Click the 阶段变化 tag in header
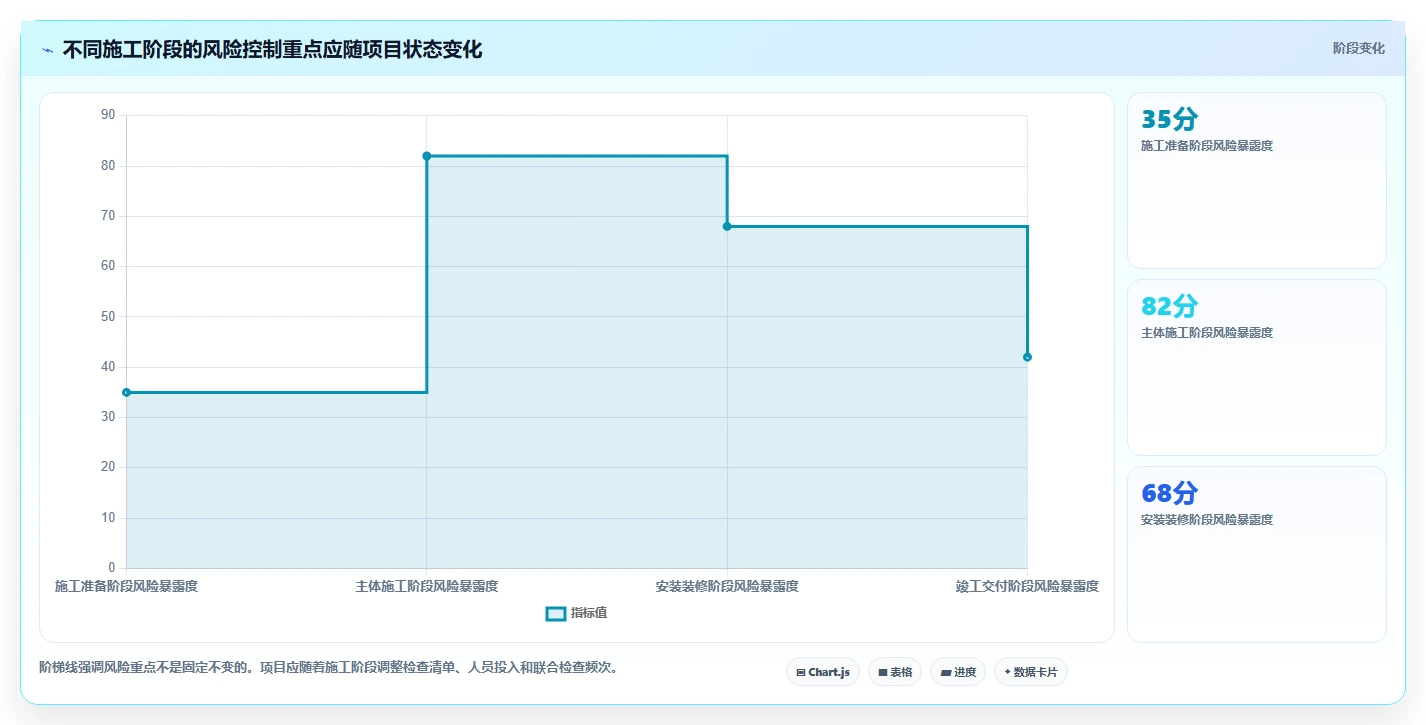 1358,48
